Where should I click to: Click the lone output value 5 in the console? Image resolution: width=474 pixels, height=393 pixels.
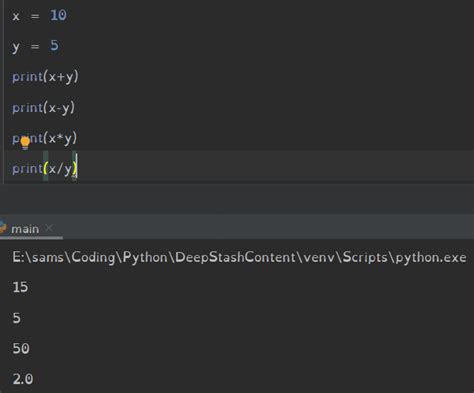coord(17,318)
